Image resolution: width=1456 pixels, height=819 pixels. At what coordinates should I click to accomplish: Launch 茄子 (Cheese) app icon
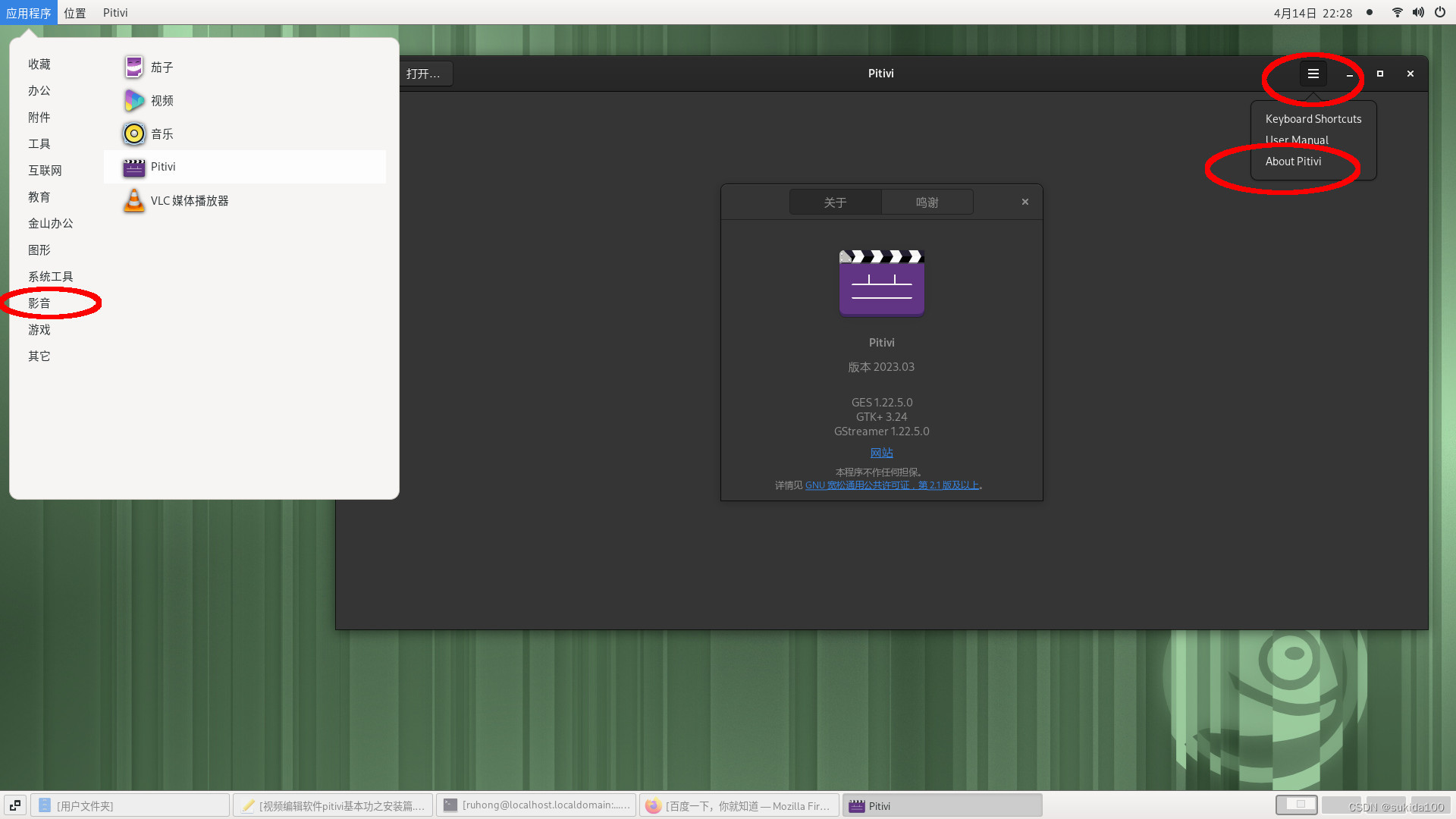[133, 67]
